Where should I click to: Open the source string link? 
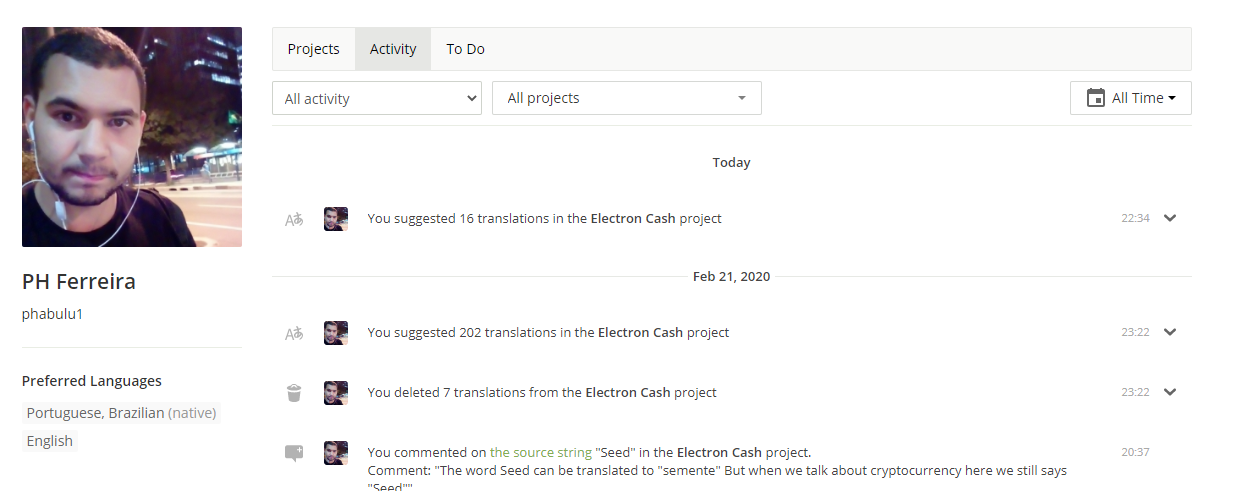(541, 452)
